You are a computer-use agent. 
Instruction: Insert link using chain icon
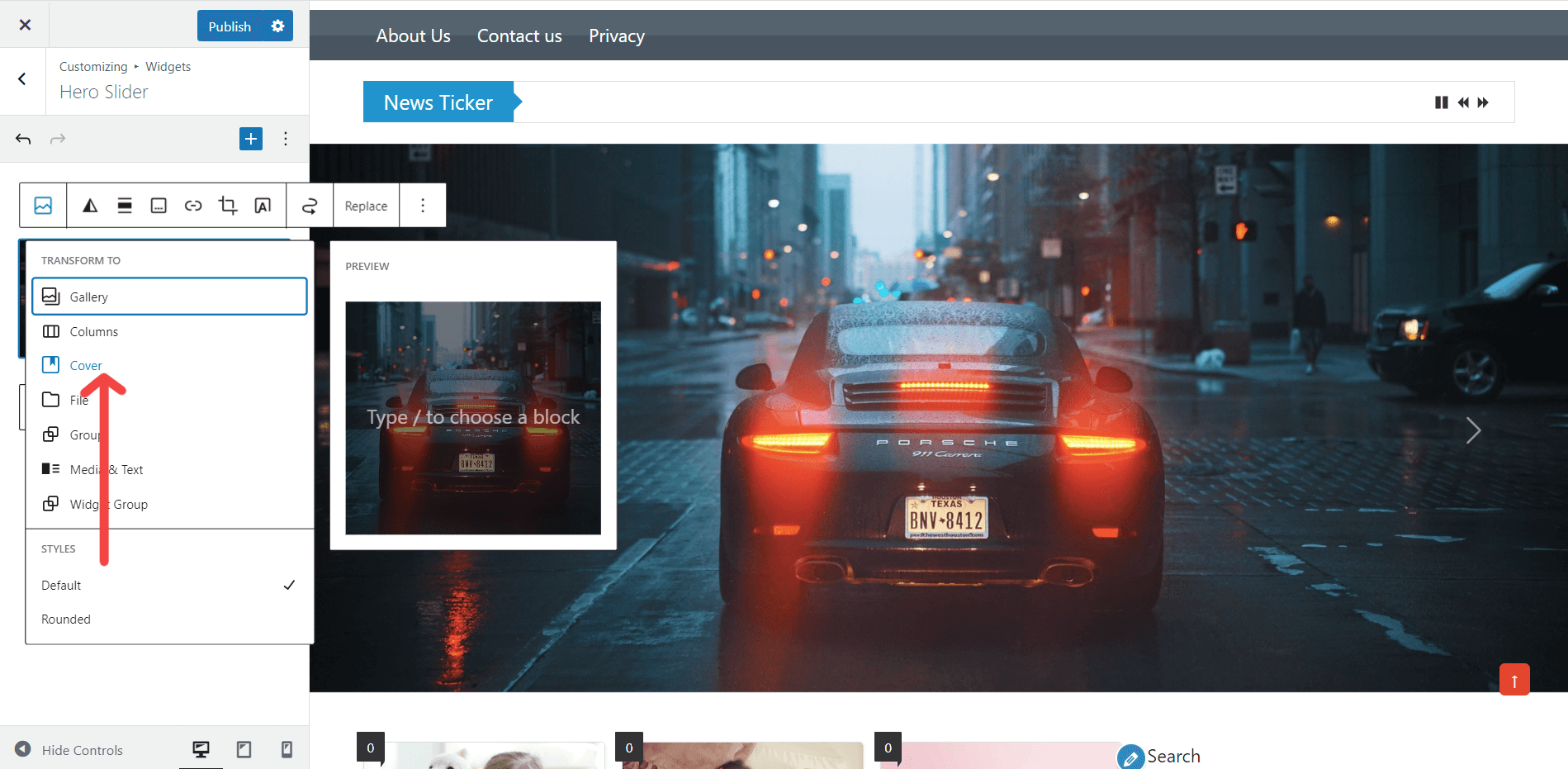[x=193, y=206]
